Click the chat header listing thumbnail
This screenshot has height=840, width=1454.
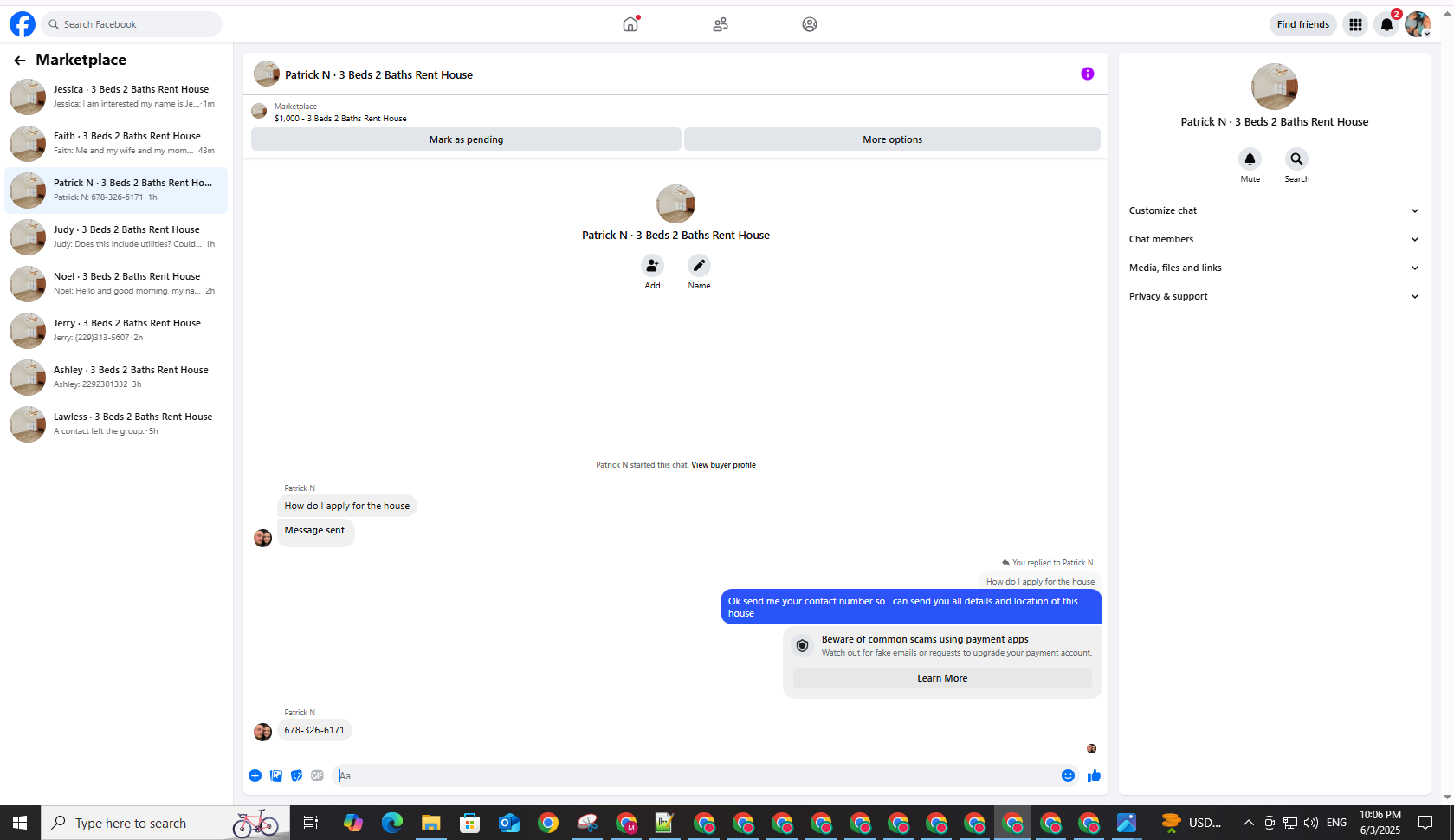pyautogui.click(x=267, y=74)
